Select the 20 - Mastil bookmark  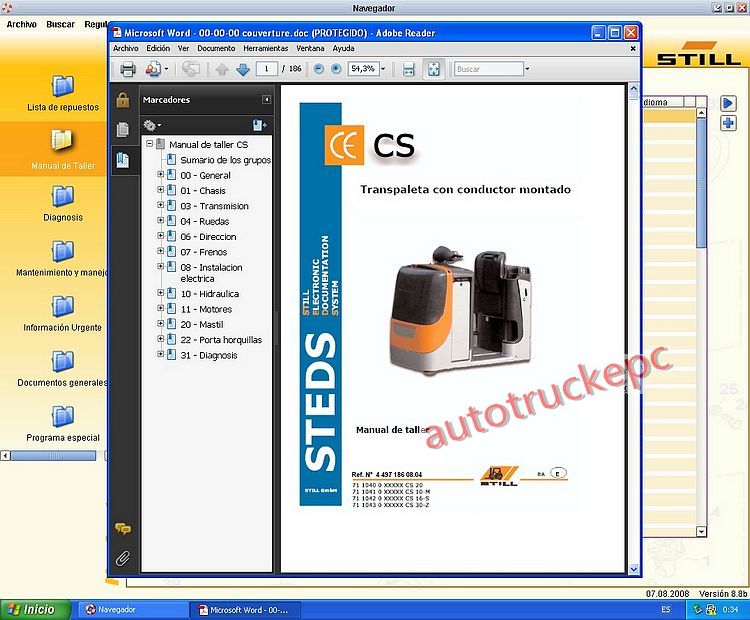202,324
